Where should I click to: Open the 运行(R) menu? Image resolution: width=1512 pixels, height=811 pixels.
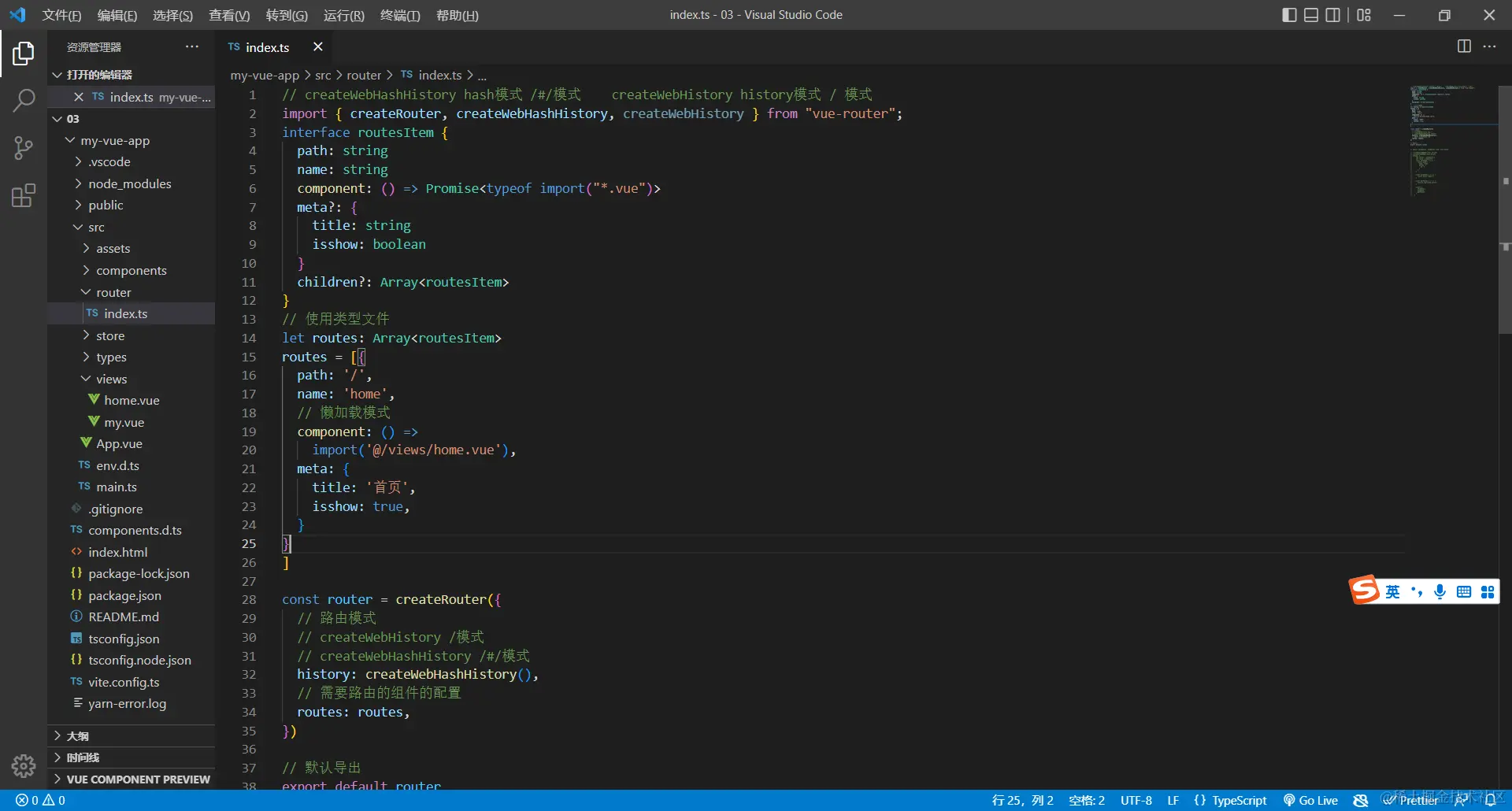343,16
